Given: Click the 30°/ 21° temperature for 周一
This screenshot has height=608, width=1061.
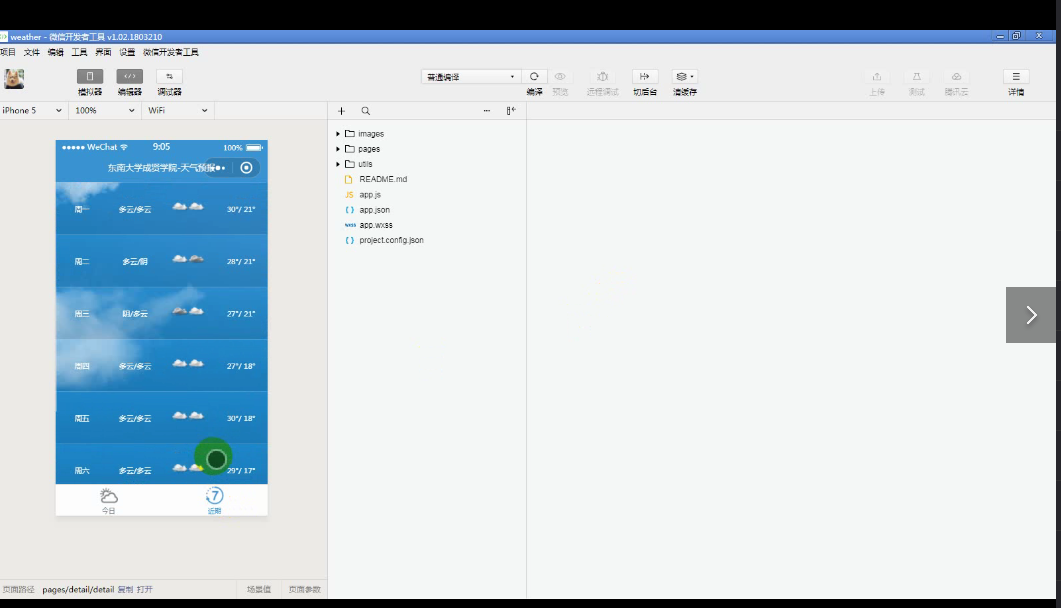Looking at the screenshot, I should tap(241, 210).
